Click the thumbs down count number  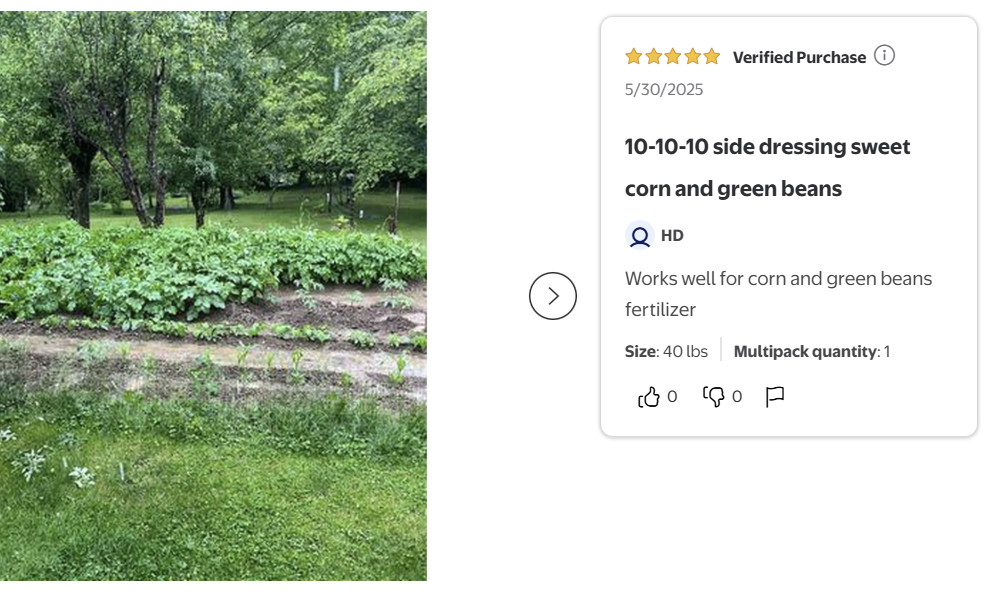tap(737, 397)
